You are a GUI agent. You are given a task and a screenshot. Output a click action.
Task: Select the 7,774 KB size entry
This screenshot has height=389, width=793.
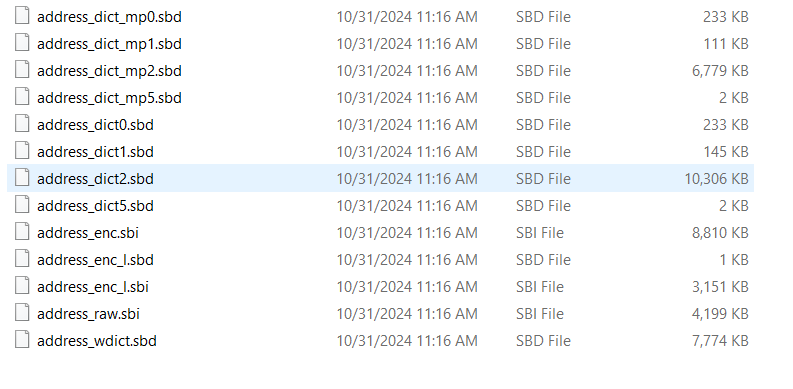coord(720,340)
